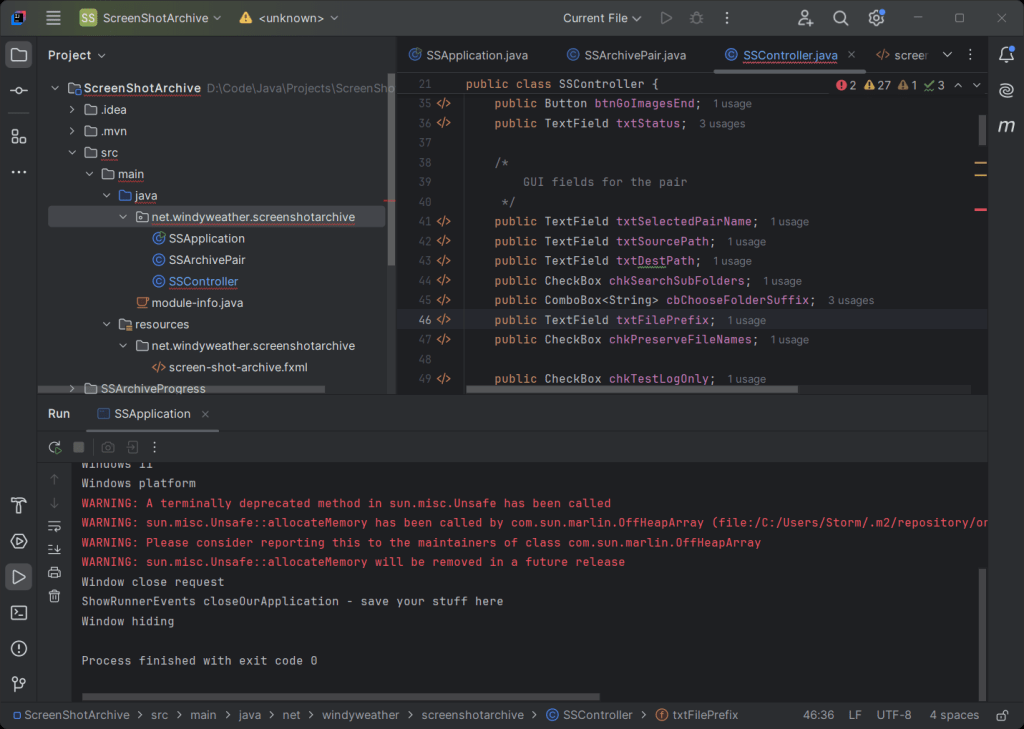
Task: Open the Commit tool window icon
Action: tap(18, 91)
